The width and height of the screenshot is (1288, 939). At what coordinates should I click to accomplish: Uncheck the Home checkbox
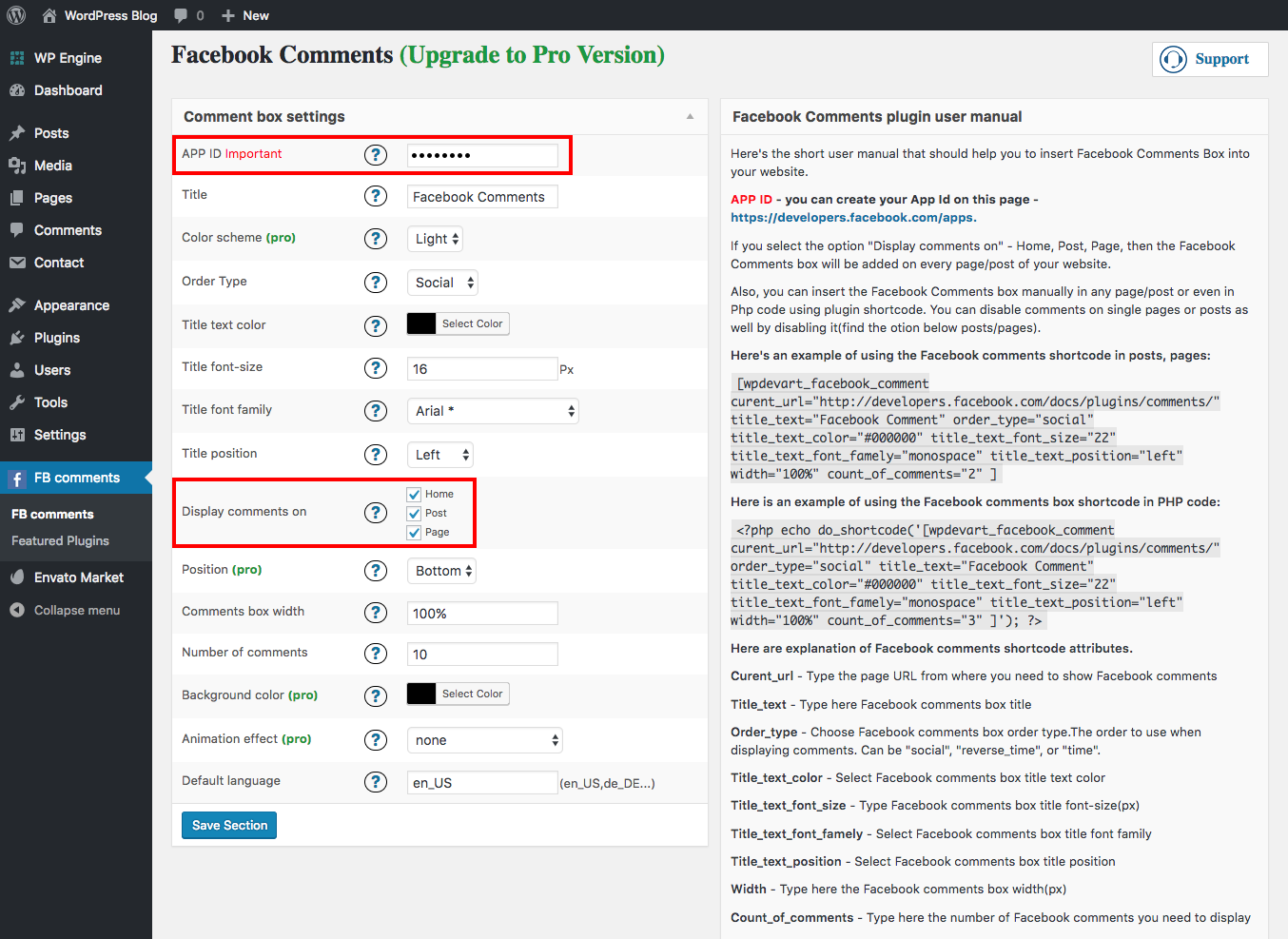[414, 494]
